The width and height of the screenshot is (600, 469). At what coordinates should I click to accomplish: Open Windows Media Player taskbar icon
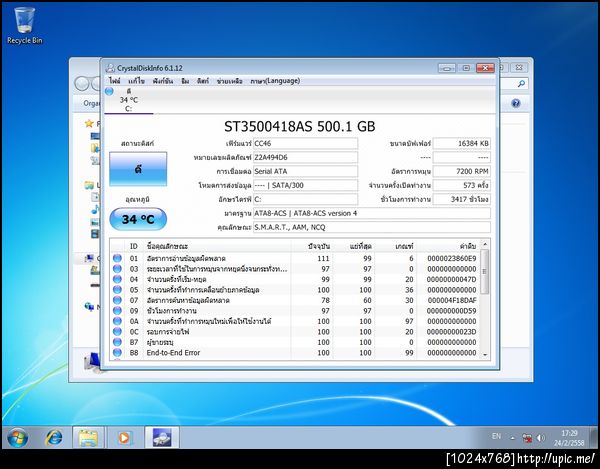click(124, 438)
